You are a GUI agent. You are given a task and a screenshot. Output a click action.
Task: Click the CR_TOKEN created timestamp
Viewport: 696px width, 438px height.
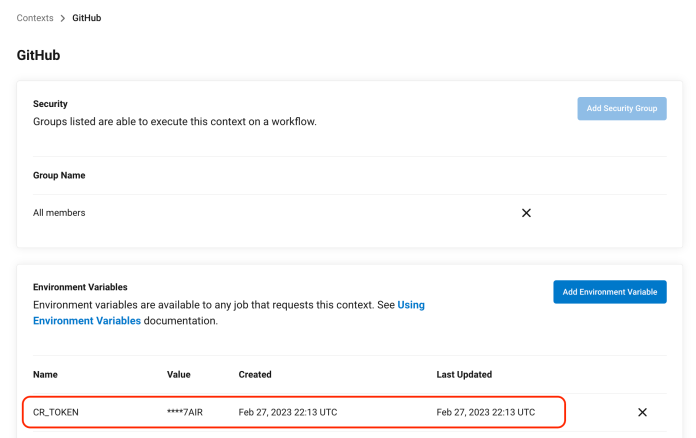287,412
